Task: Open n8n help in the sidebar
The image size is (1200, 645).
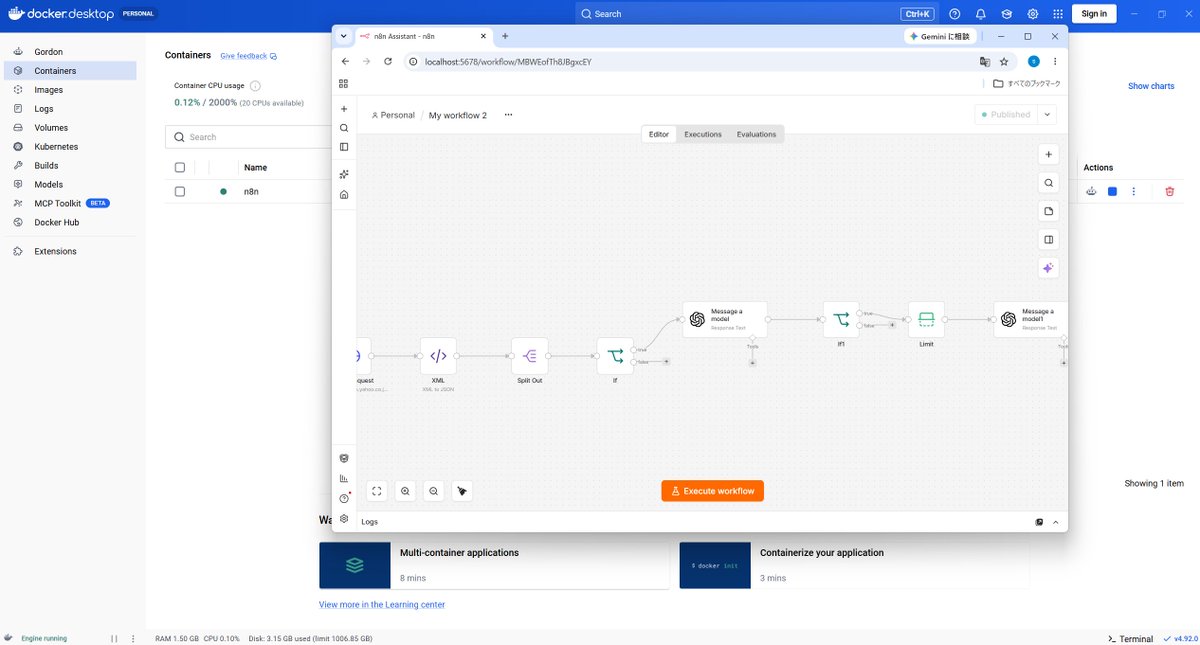Action: (x=344, y=498)
